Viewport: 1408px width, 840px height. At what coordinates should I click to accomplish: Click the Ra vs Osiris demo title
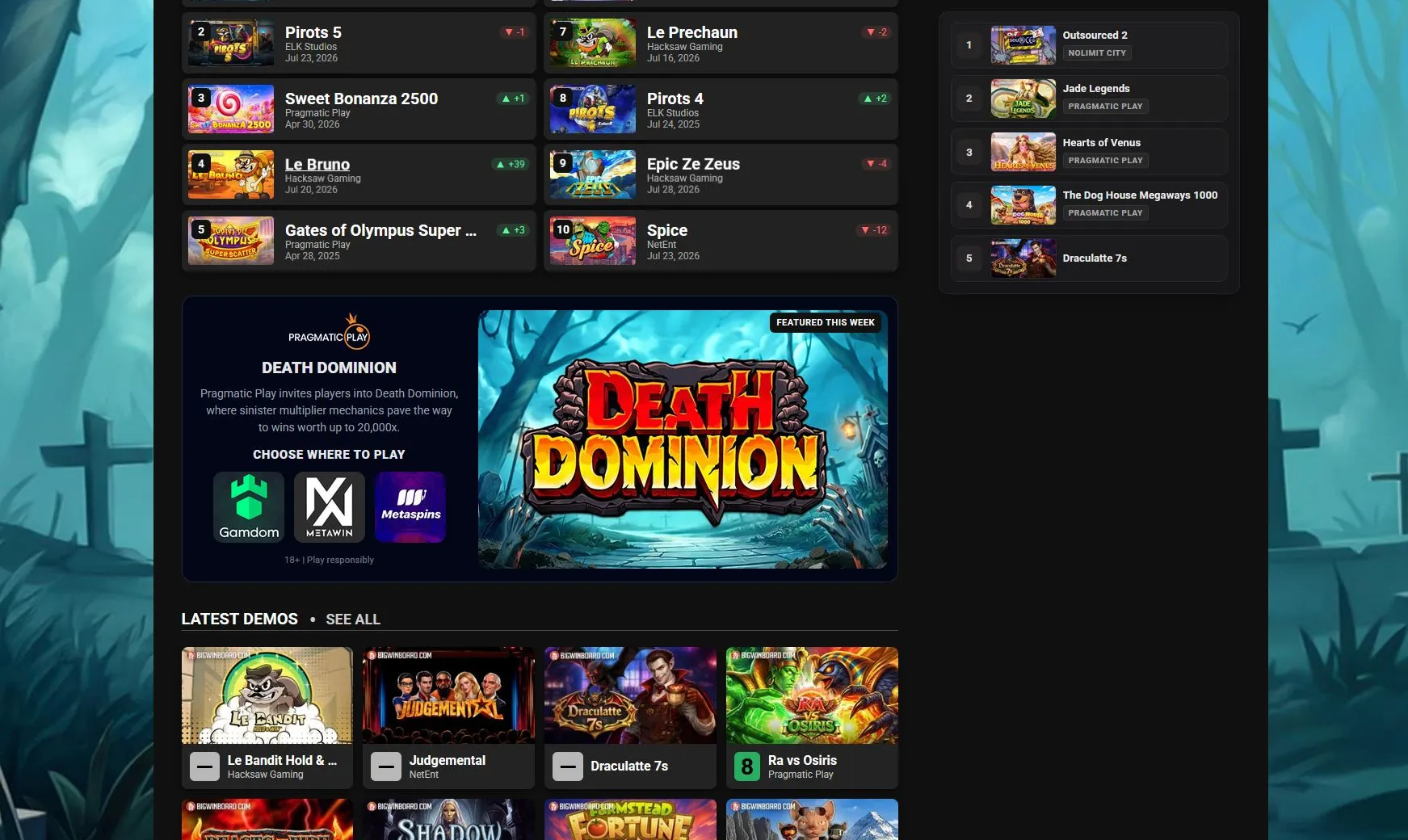click(802, 761)
